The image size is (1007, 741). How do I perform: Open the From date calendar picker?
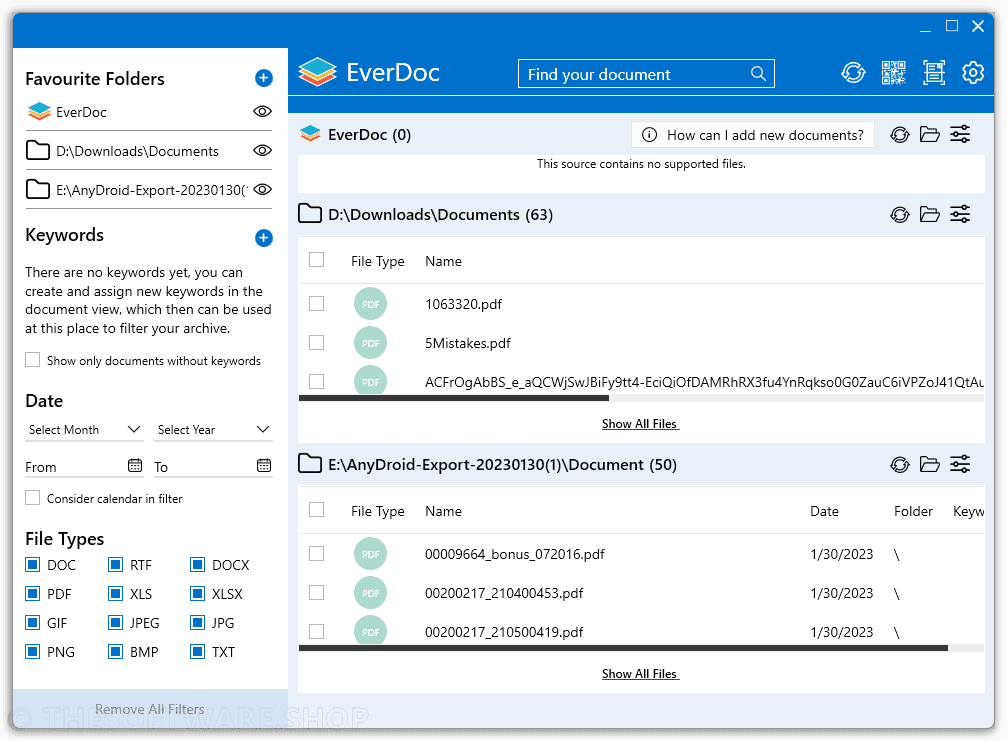click(x=135, y=466)
